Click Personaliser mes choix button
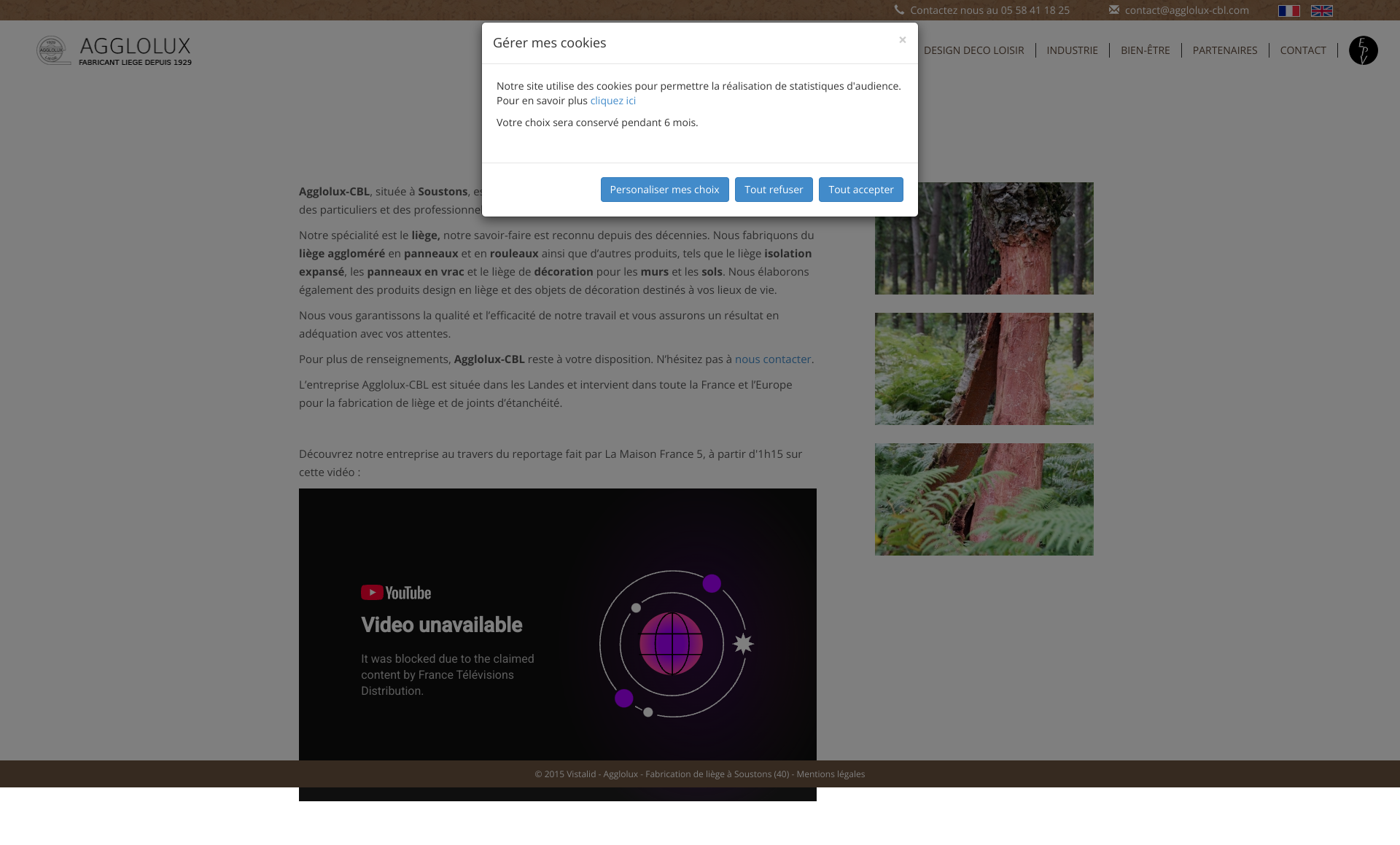This screenshot has width=1400, height=845. (664, 190)
